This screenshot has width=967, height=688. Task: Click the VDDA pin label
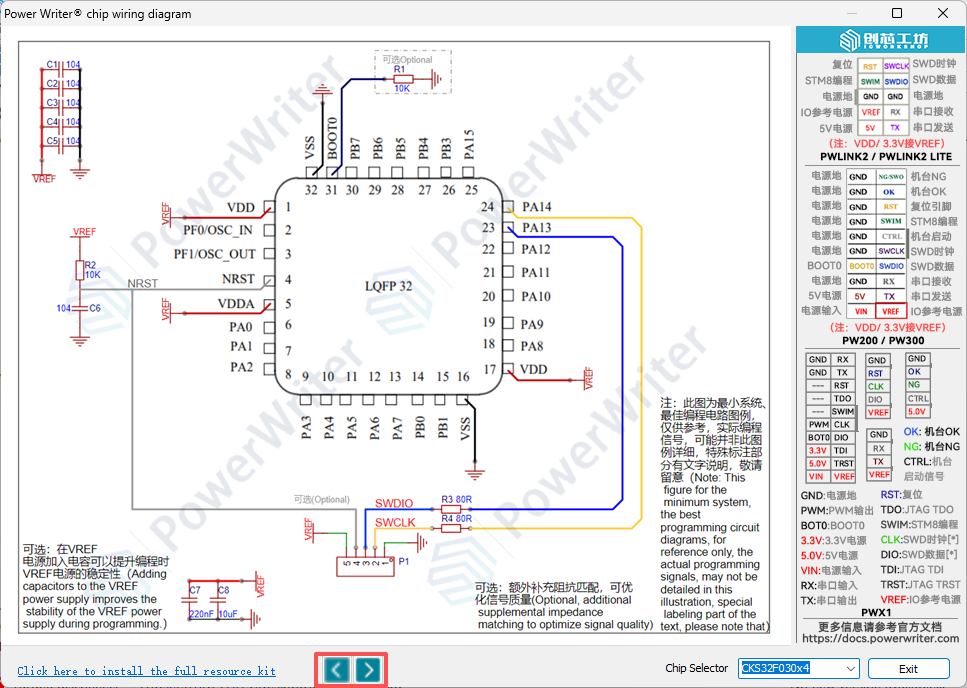[x=236, y=304]
